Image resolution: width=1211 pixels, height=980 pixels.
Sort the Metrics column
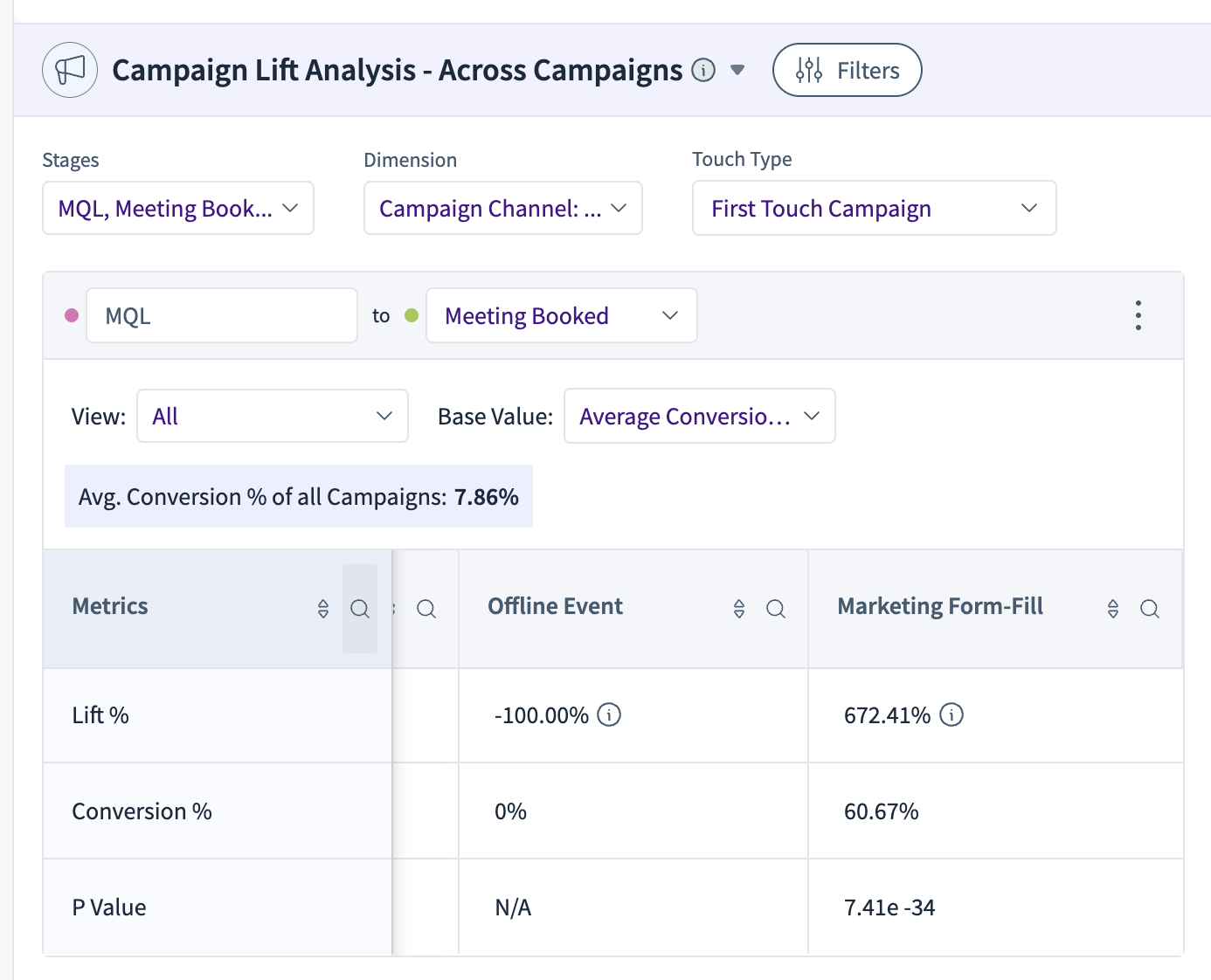click(x=323, y=609)
